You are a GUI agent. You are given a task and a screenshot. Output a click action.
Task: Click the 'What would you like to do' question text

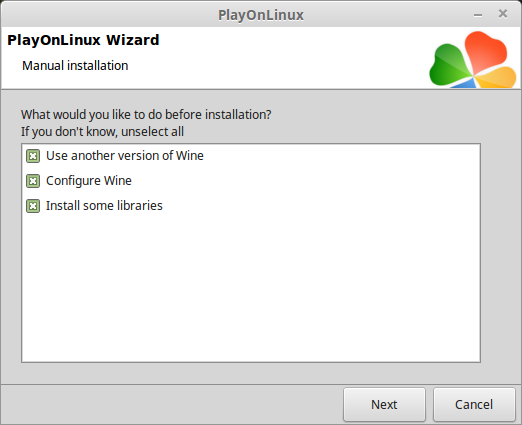(x=146, y=115)
